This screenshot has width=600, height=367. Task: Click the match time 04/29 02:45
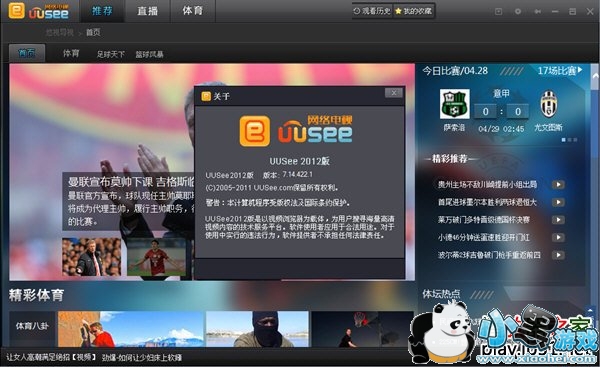[501, 129]
